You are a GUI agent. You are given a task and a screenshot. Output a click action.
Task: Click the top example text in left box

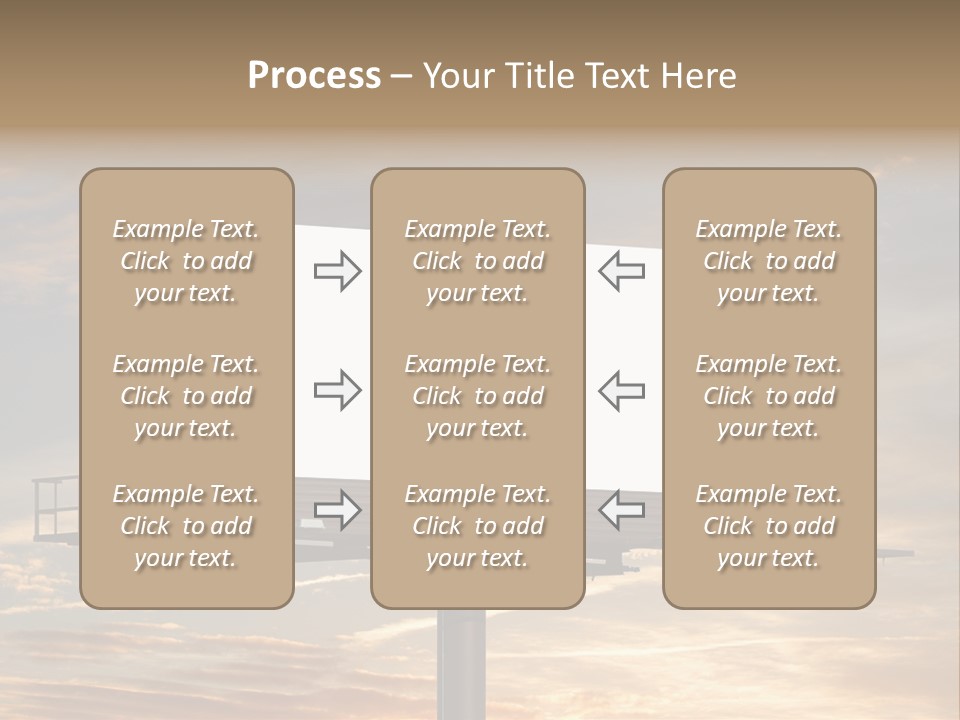186,261
